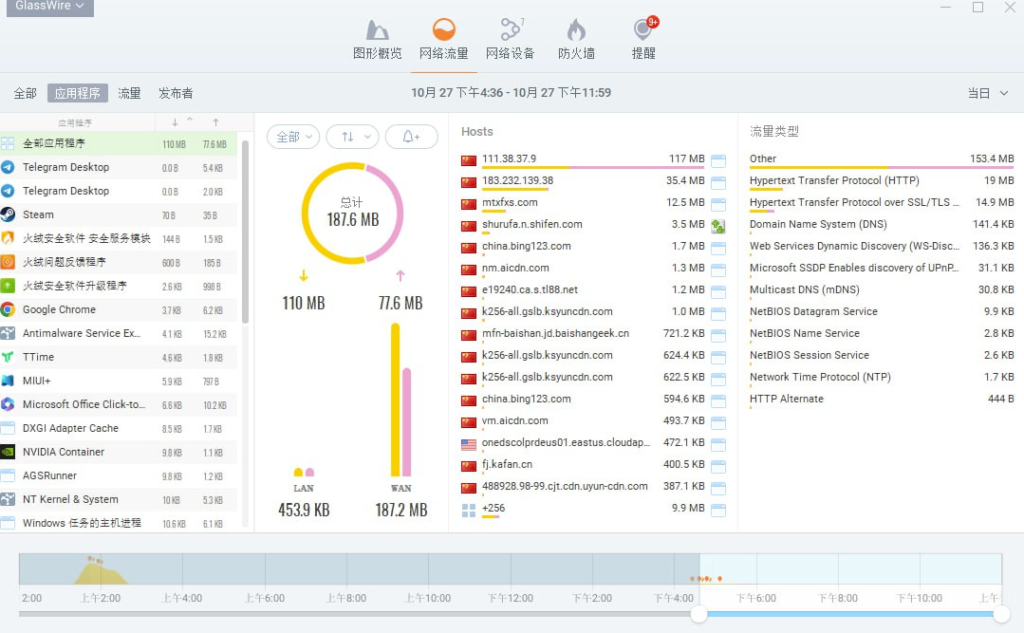Switch to the 流量 (Traffic) tab
Screen dimensions: 1024x633
pos(128,92)
